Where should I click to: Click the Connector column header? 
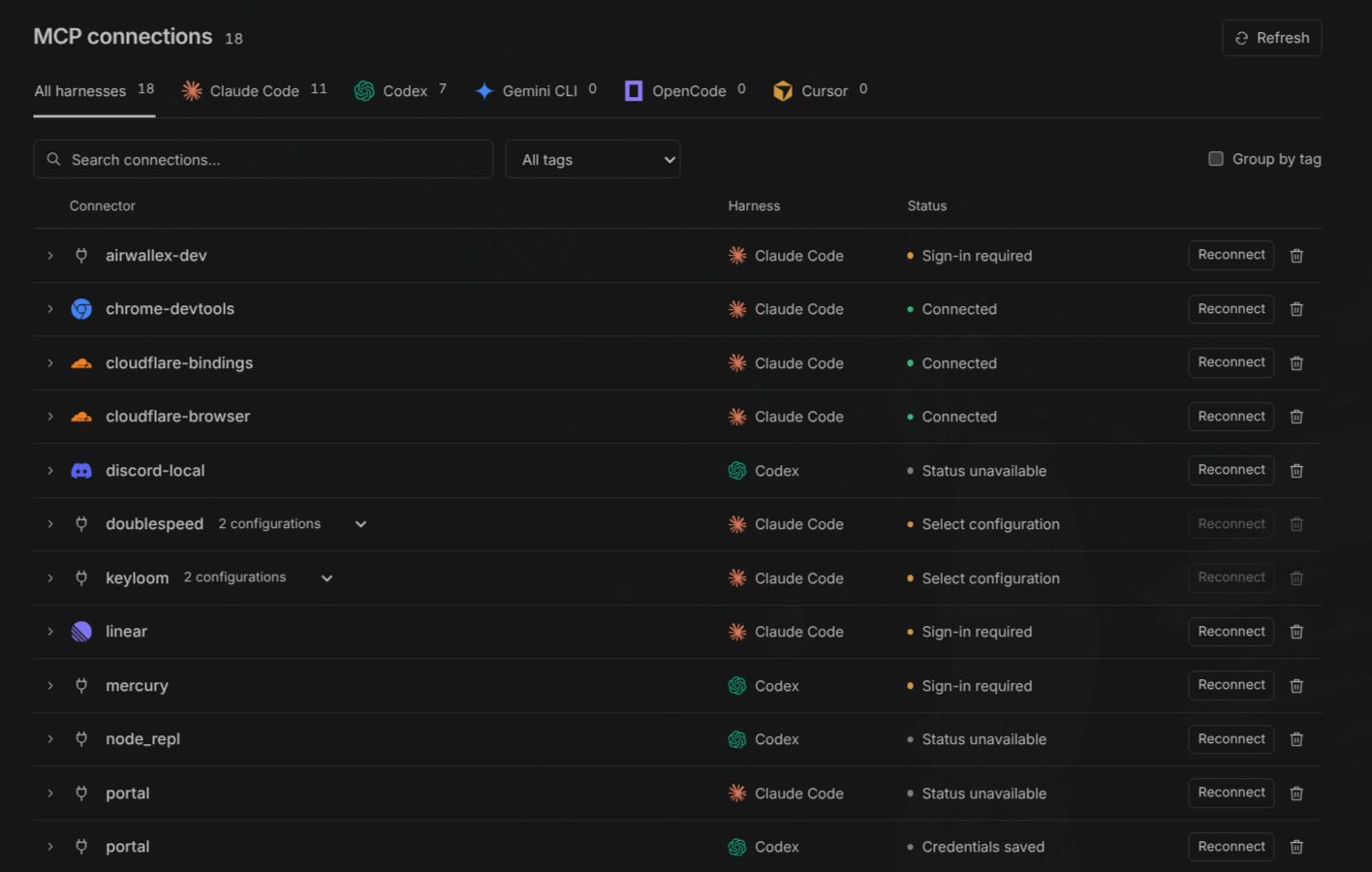click(x=102, y=206)
